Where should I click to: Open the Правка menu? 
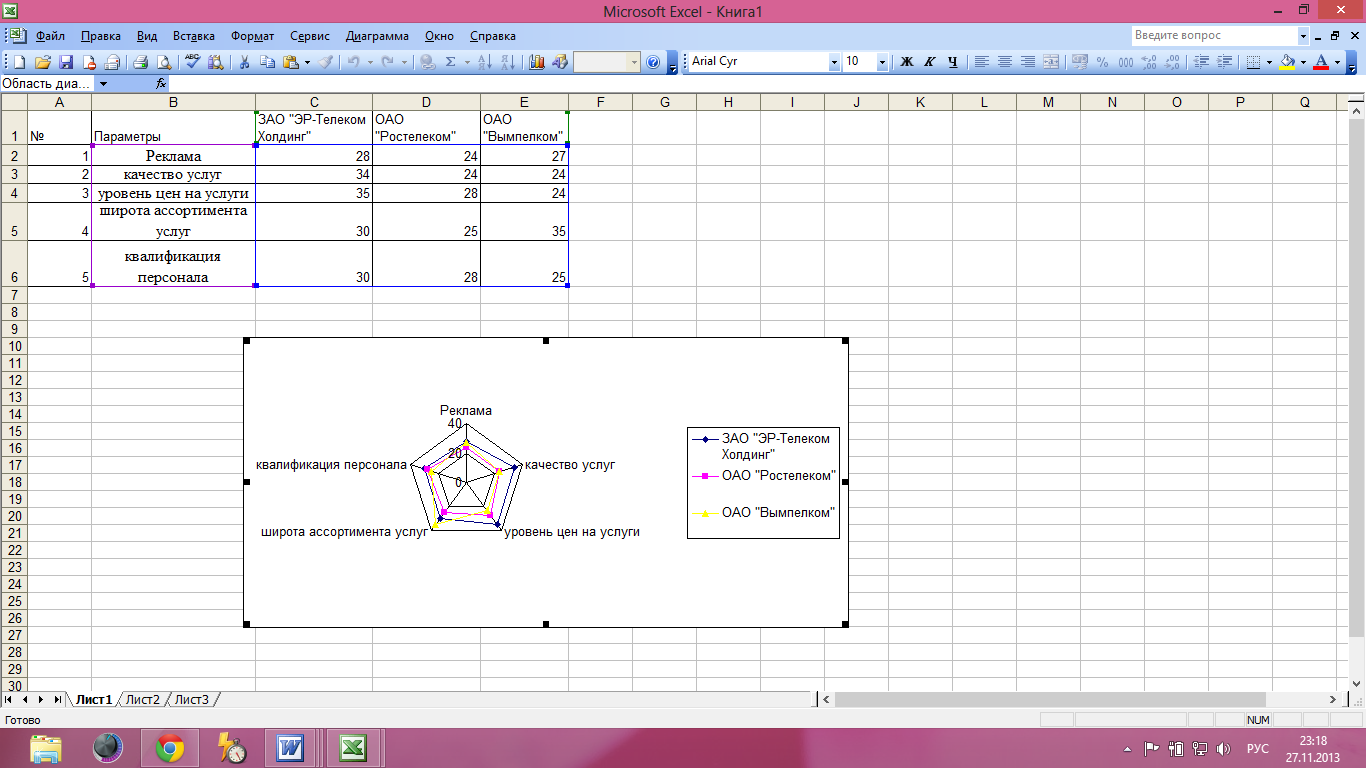click(x=101, y=36)
